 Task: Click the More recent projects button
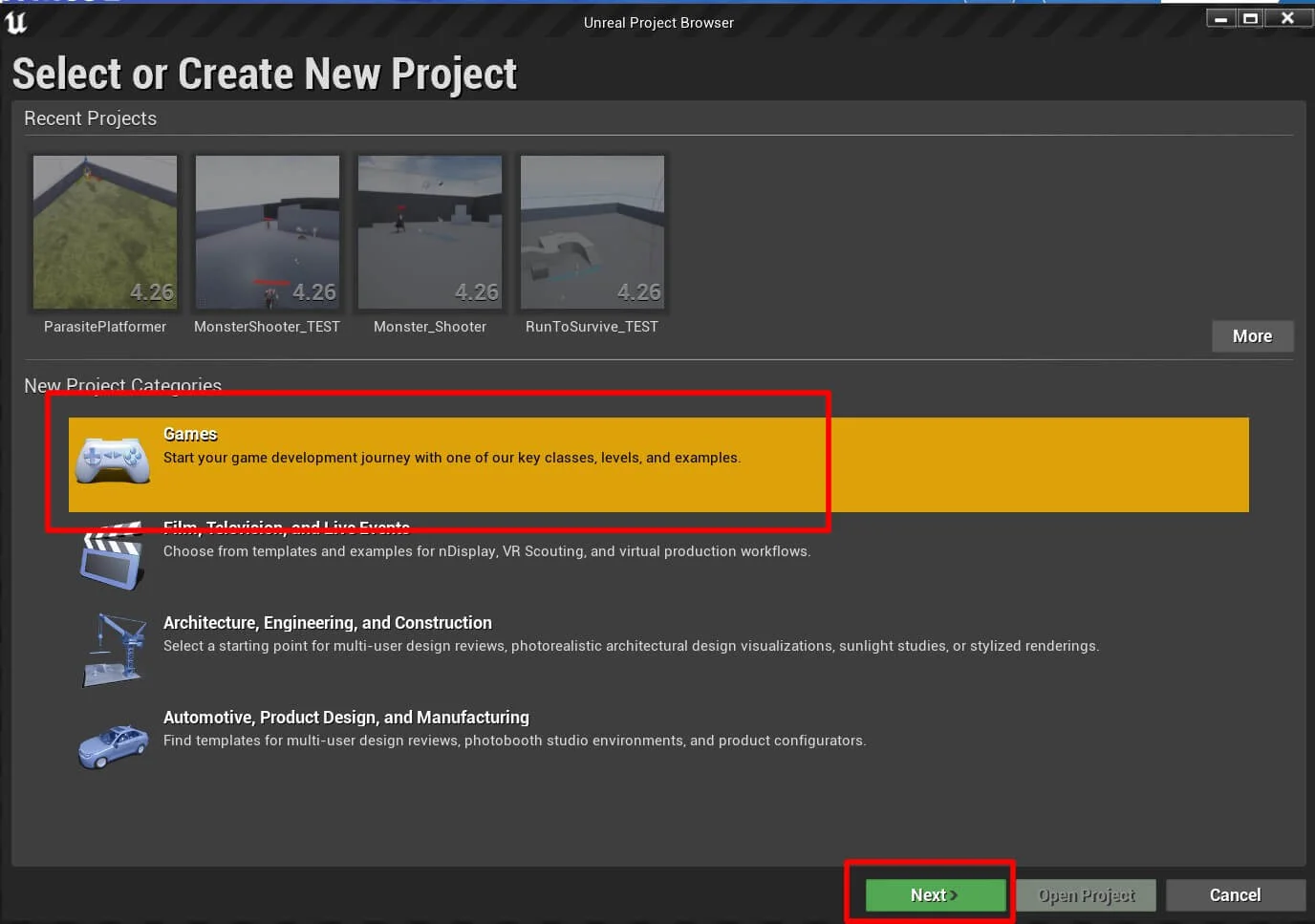point(1252,336)
